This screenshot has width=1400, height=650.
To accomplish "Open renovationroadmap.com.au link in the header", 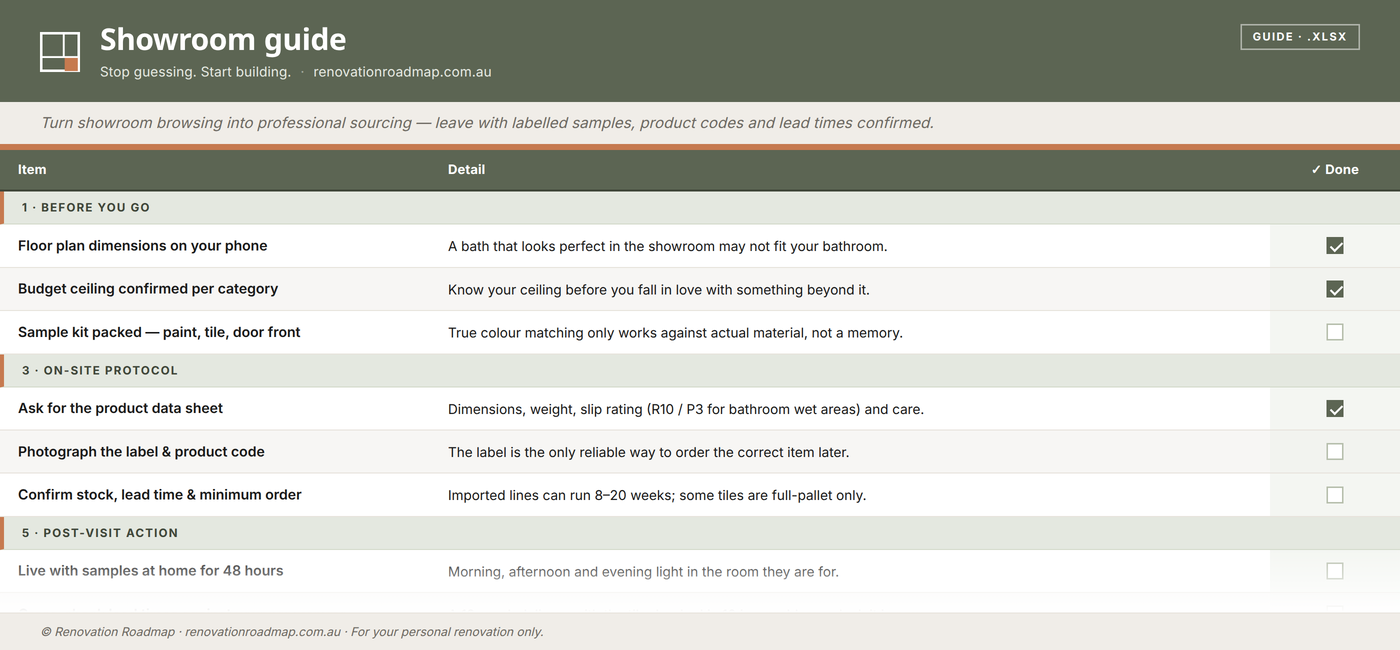I will 402,72.
